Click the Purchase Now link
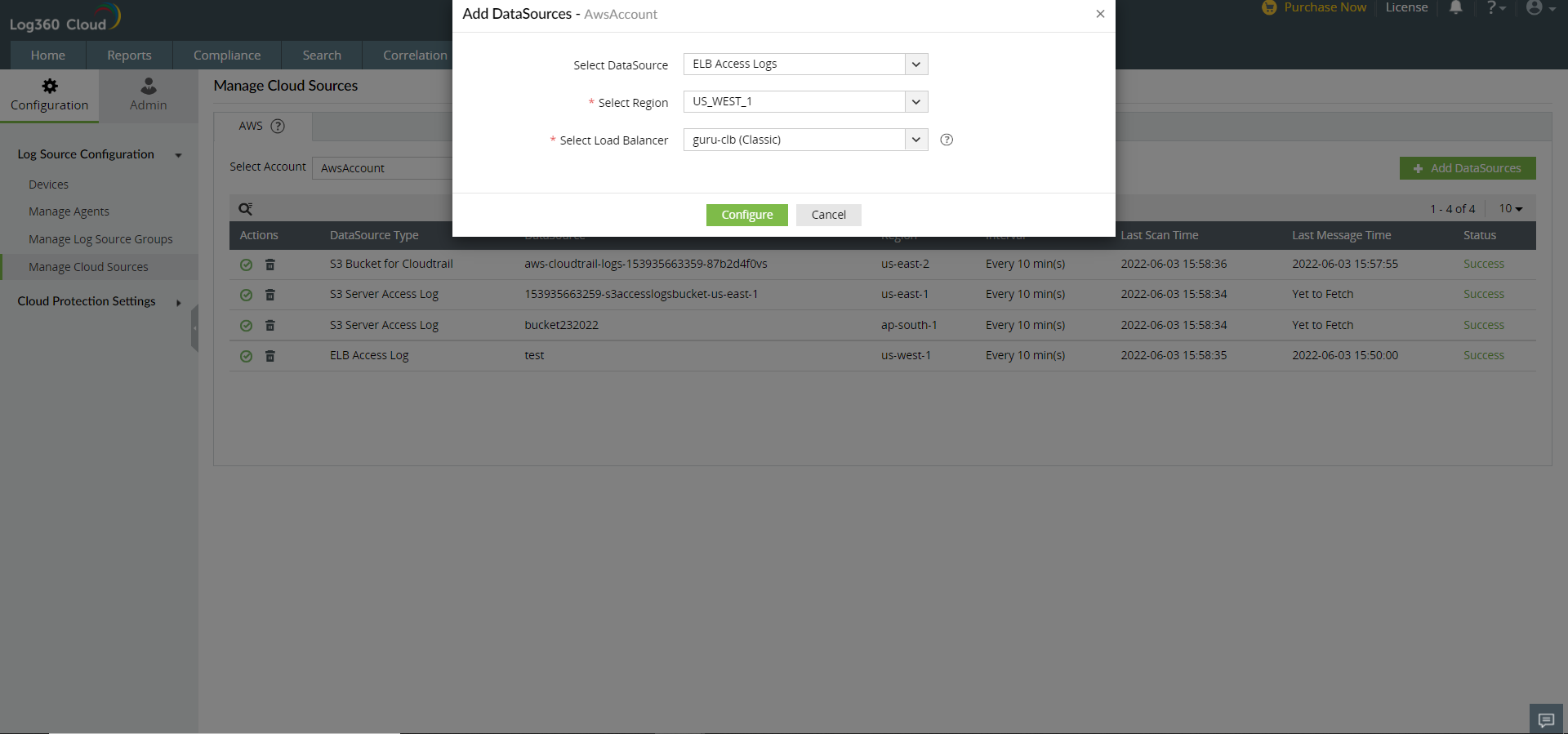Viewport: 1568px width, 734px height. pyautogui.click(x=1325, y=7)
